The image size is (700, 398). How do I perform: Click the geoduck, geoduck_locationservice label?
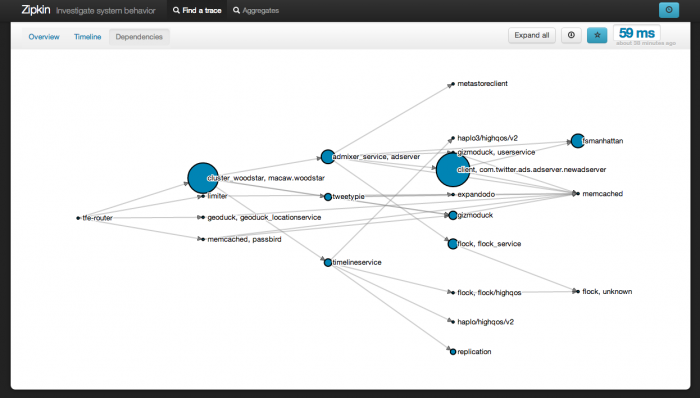(264, 217)
